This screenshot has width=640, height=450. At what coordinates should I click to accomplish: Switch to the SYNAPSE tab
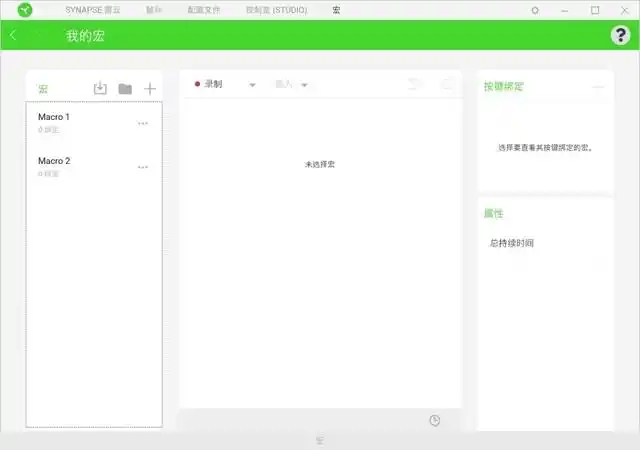pyautogui.click(x=98, y=10)
